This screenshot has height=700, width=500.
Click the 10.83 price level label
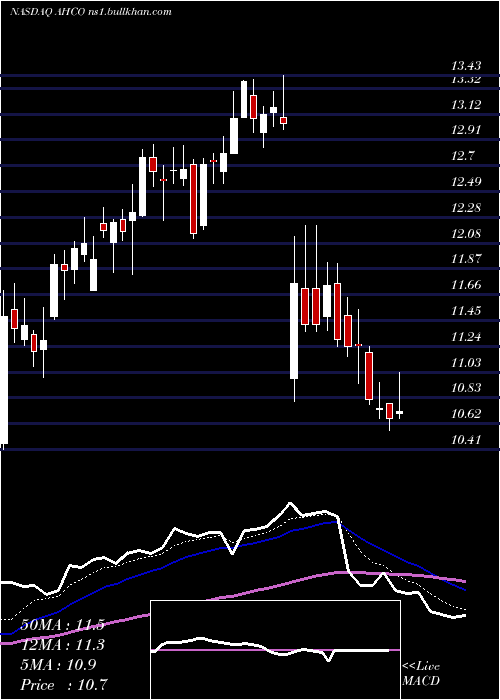pos(466,388)
